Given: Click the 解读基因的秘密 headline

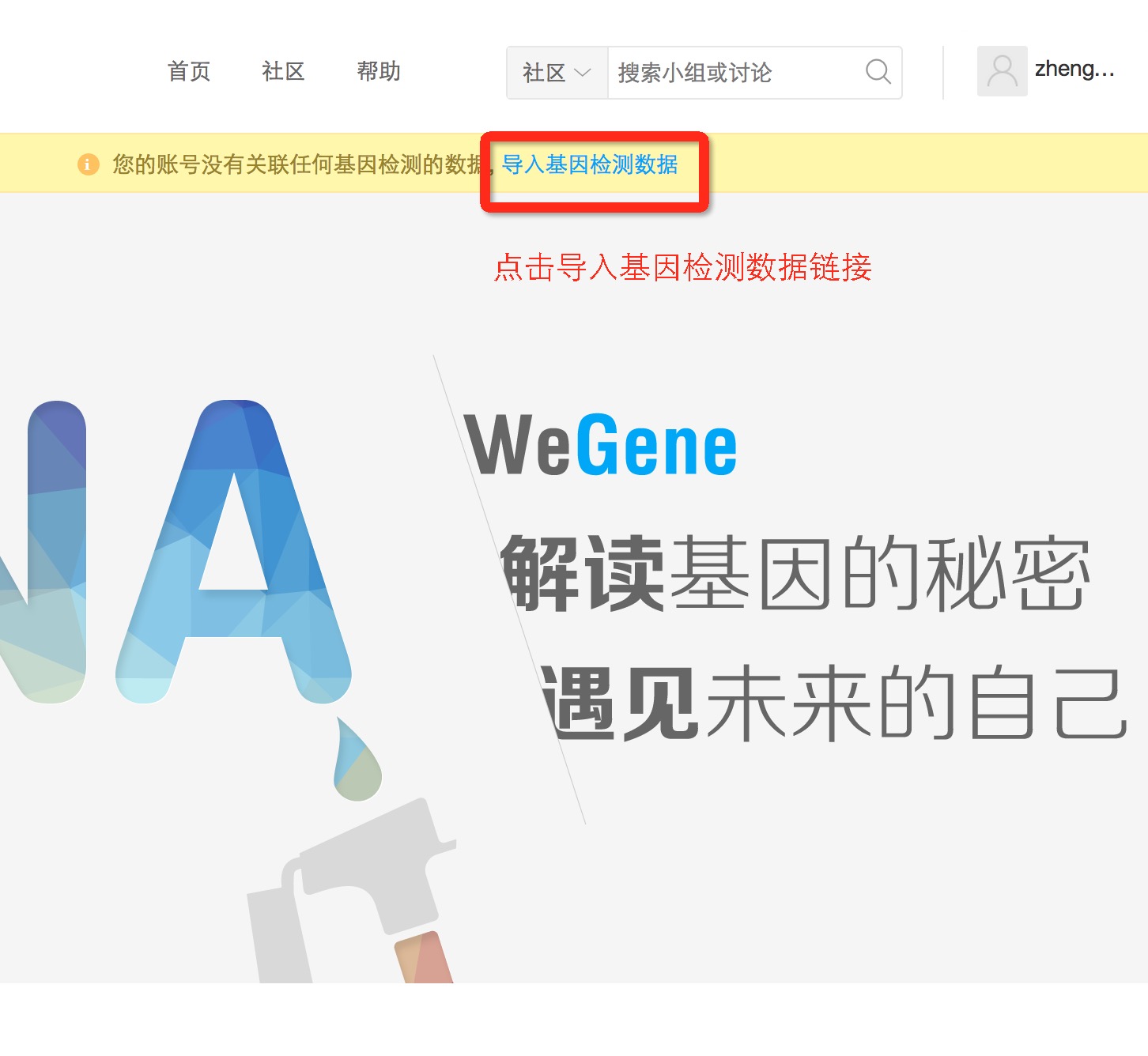Looking at the screenshot, I should point(796,573).
